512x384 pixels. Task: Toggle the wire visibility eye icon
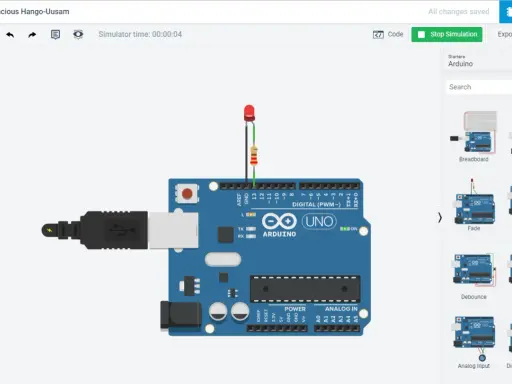78,34
